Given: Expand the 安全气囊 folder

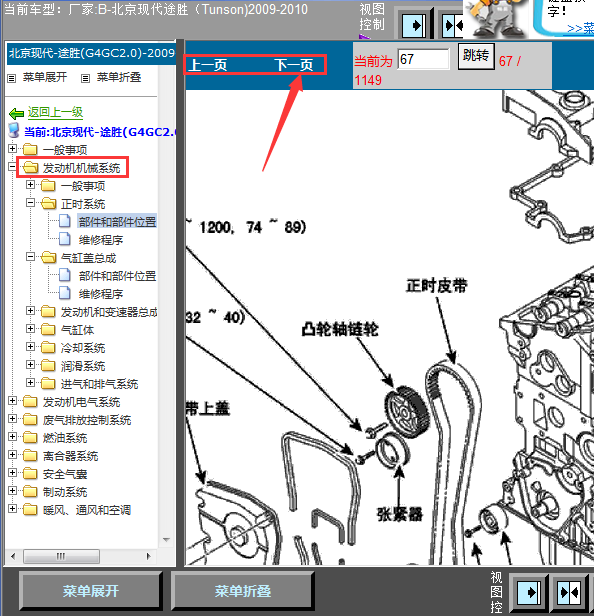Looking at the screenshot, I should coord(12,473).
